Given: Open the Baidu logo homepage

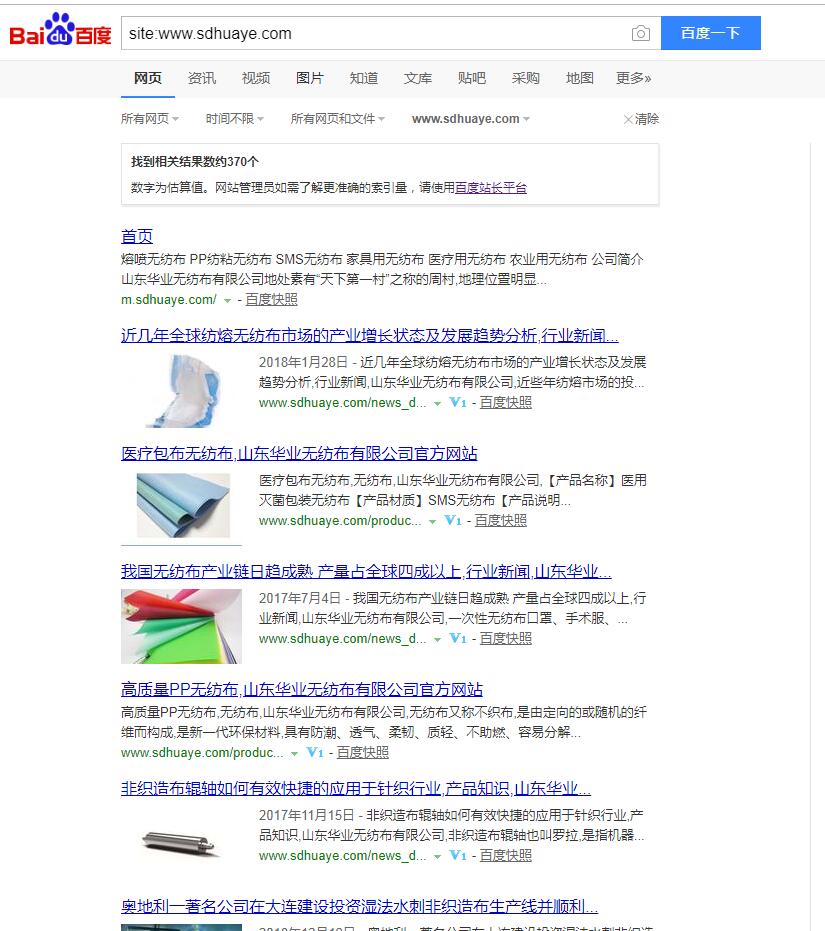Looking at the screenshot, I should pos(60,30).
